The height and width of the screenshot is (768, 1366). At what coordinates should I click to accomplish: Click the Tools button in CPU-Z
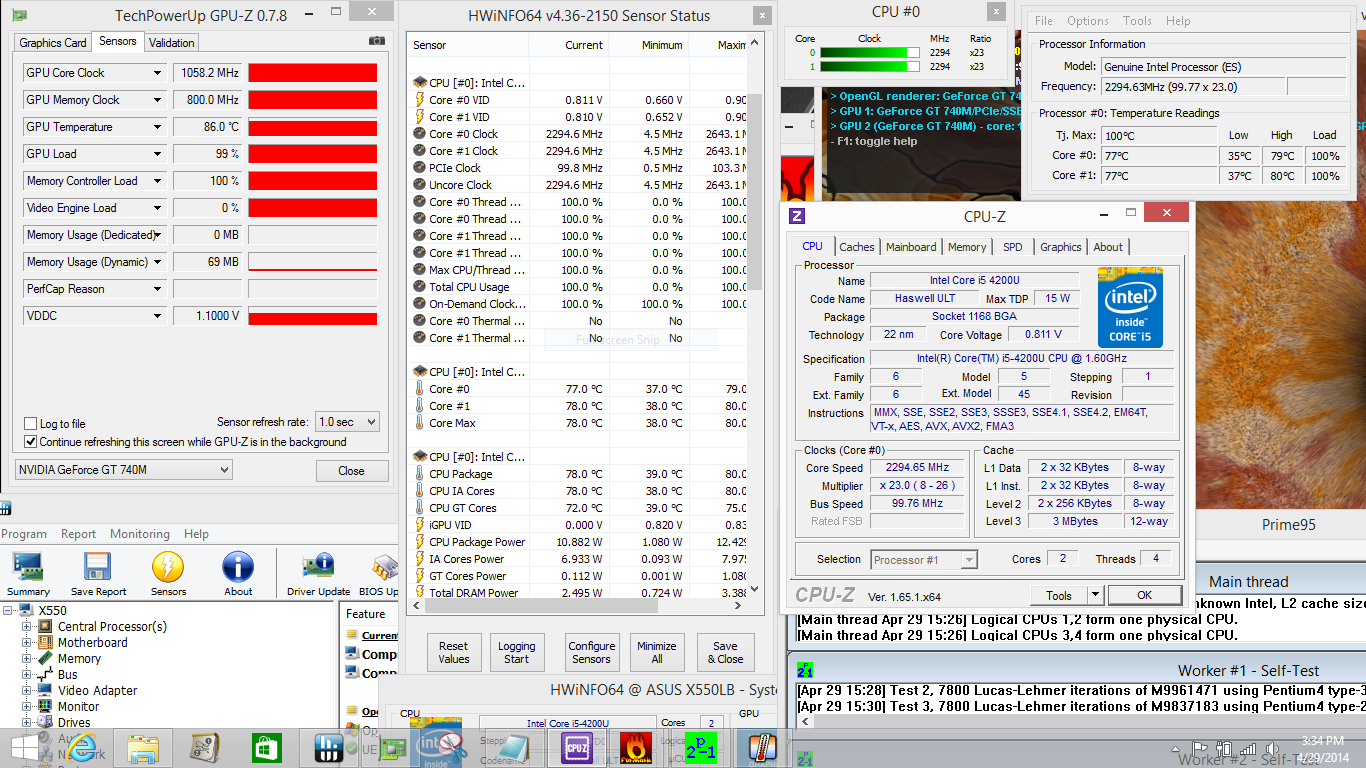1059,595
